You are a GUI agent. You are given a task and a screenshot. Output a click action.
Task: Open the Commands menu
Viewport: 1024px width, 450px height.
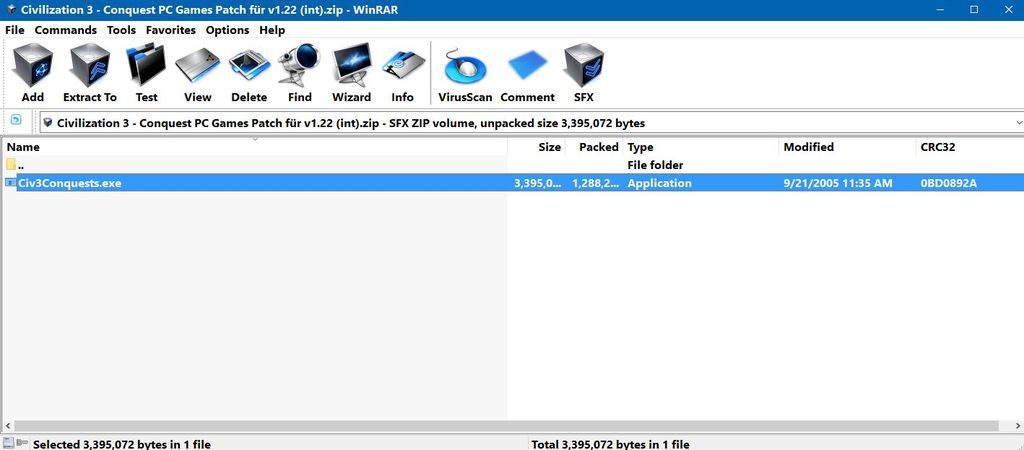[x=65, y=30]
